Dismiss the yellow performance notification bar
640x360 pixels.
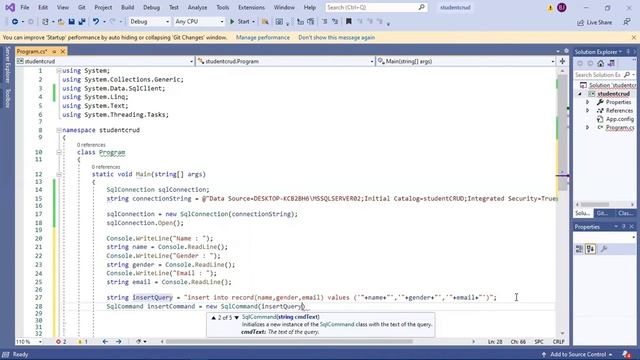tap(633, 38)
